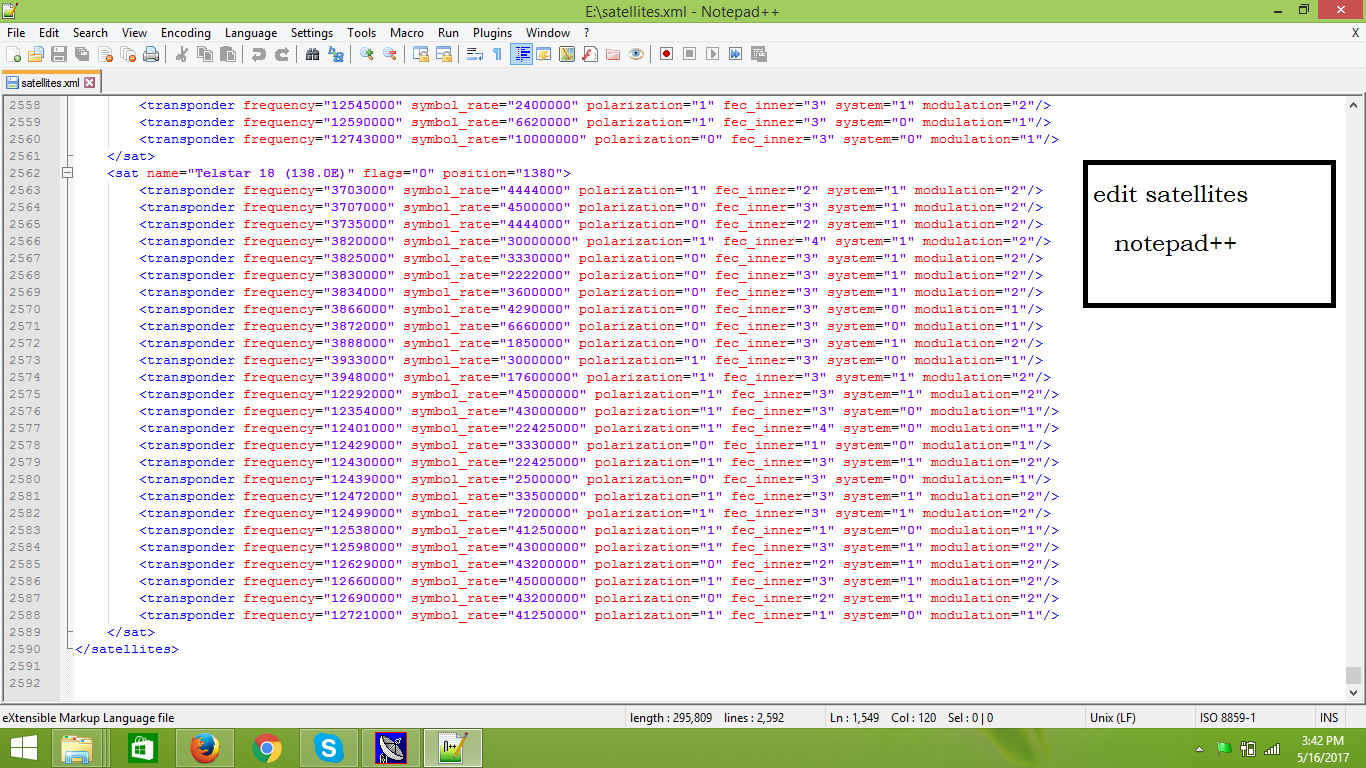This screenshot has width=1366, height=768.
Task: Undo the last edit via toolbar
Action: point(259,54)
